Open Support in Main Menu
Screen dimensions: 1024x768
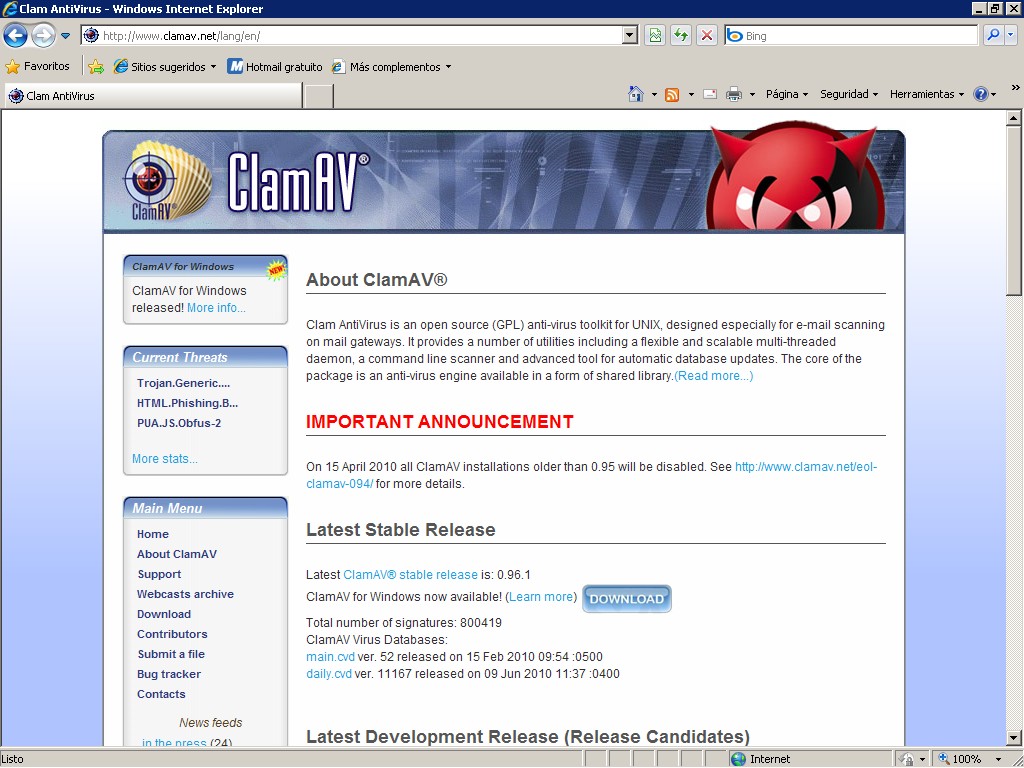coord(159,574)
